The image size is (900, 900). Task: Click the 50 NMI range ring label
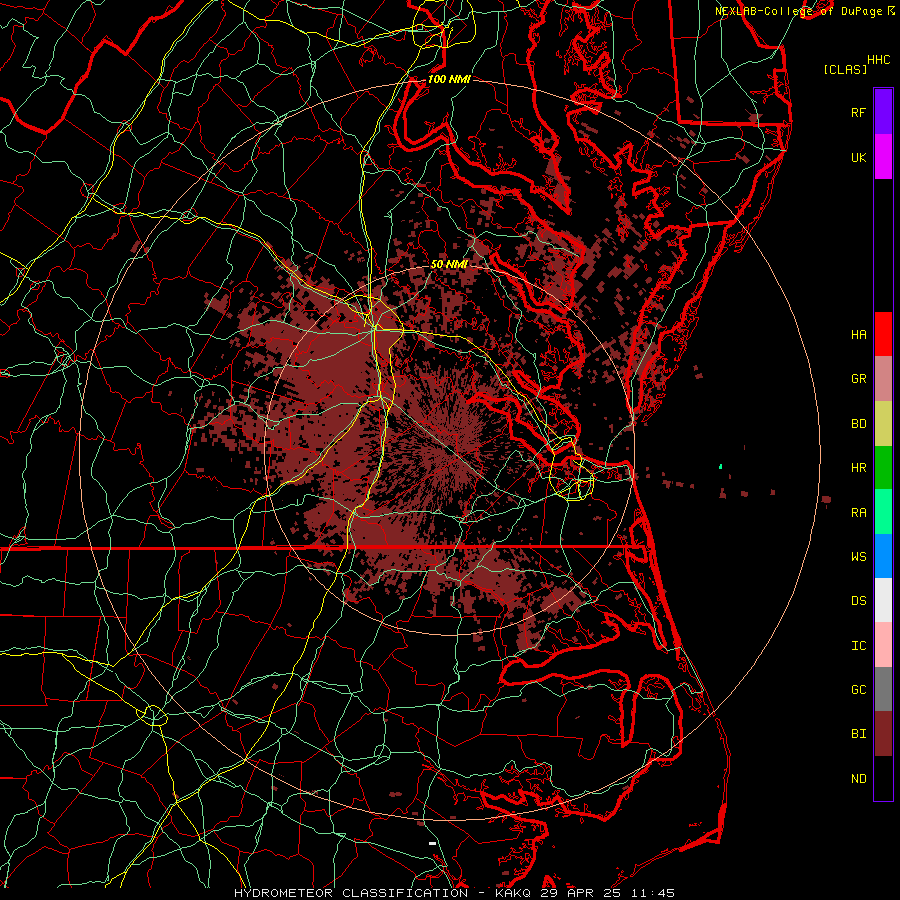(x=449, y=264)
